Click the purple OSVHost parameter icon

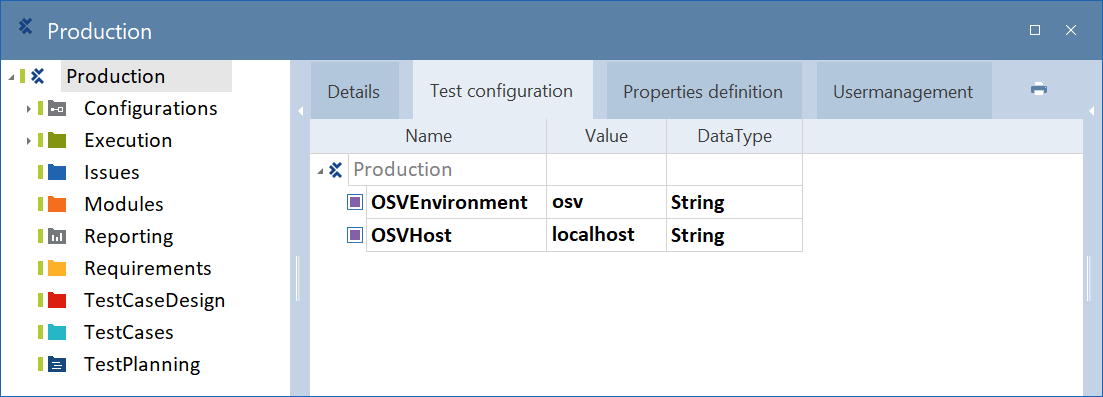[x=355, y=235]
